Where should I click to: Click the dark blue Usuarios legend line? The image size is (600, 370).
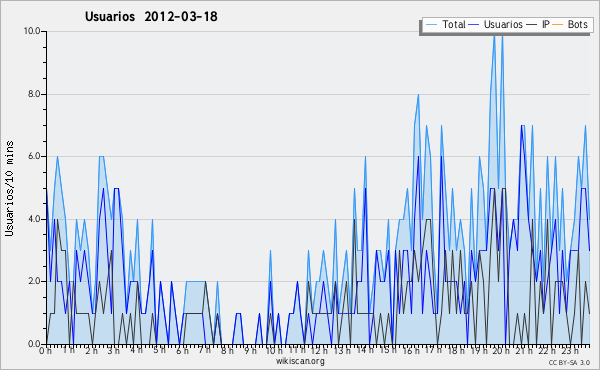474,25
